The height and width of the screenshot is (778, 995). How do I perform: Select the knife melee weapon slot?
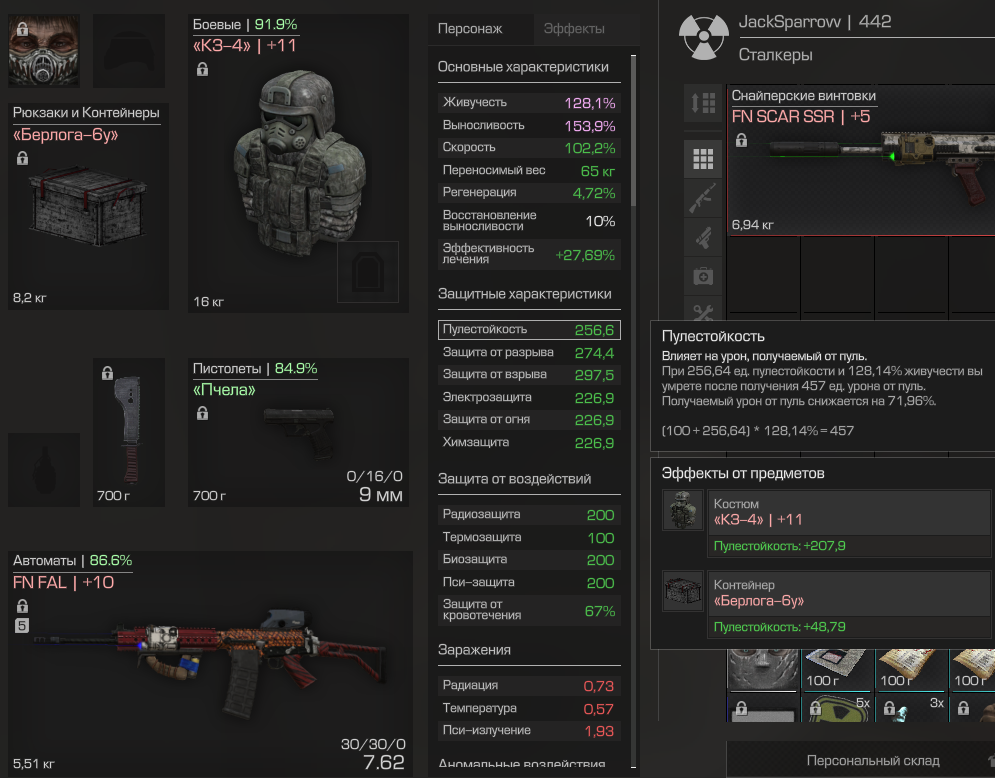129,432
